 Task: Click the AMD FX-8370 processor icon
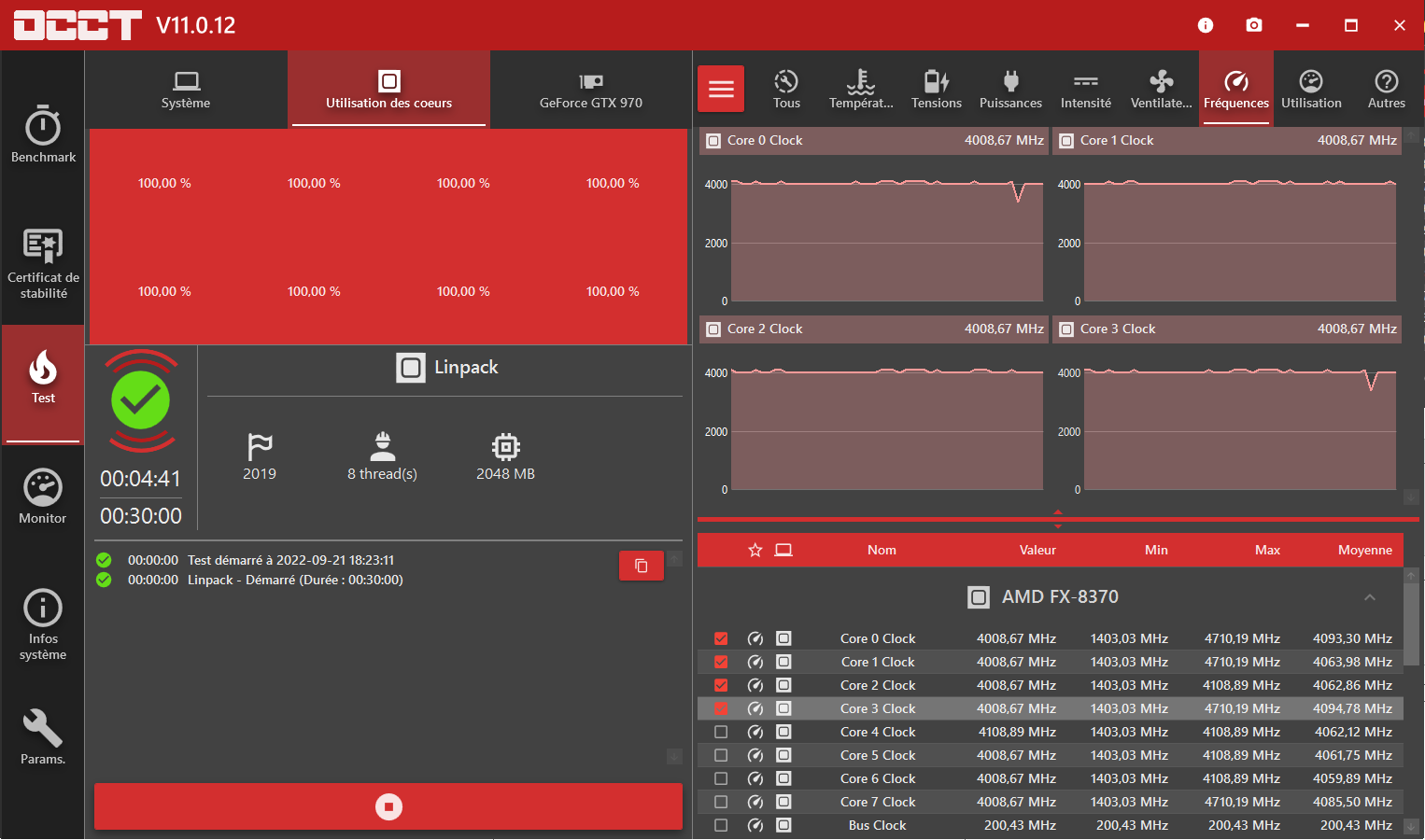979,597
